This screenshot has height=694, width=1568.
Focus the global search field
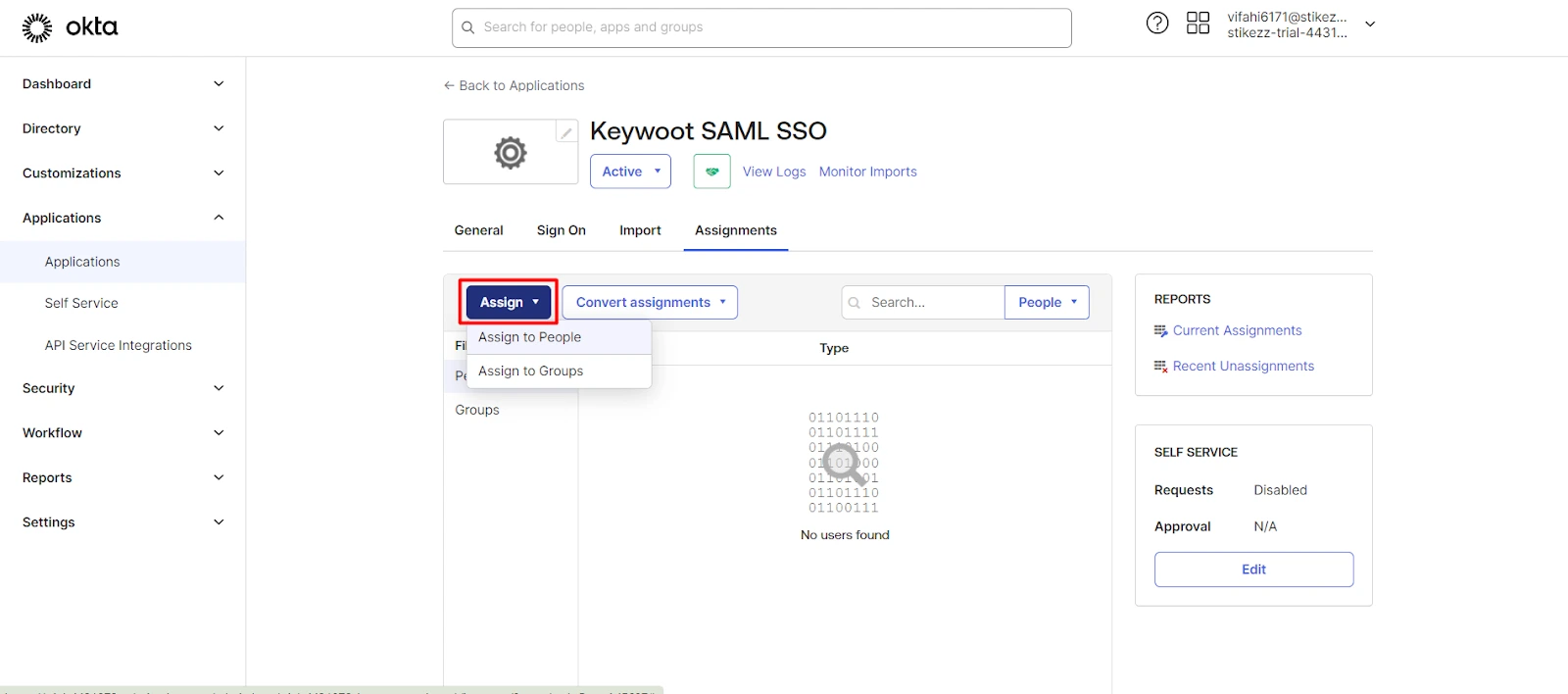point(761,27)
